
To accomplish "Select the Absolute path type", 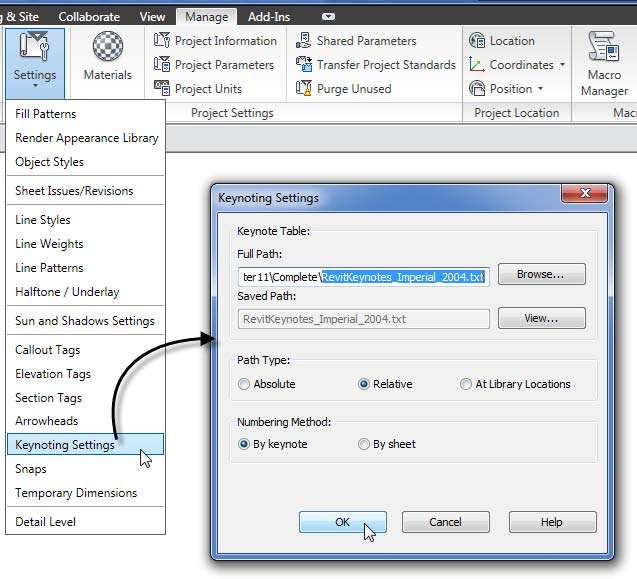I will [244, 384].
